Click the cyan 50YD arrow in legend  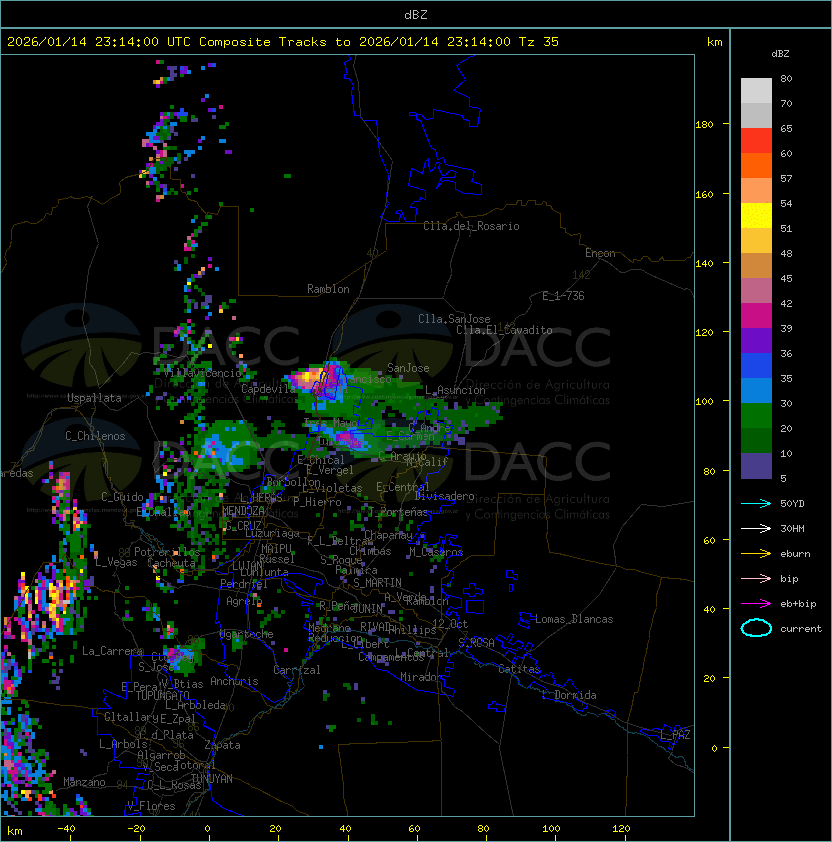[x=756, y=504]
